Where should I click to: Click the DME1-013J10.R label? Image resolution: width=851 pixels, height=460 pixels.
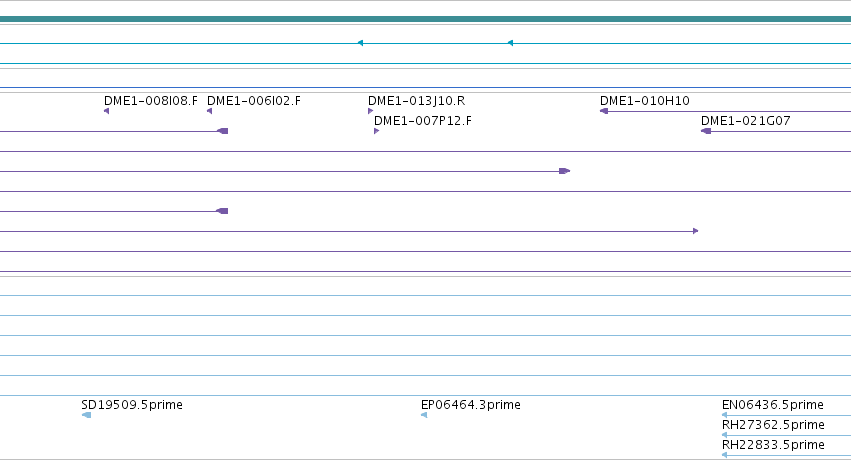click(416, 101)
